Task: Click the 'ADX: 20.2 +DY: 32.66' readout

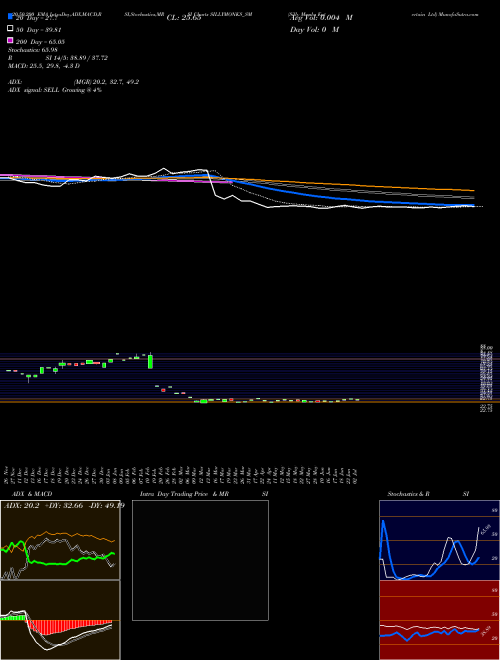Action: [x=64, y=505]
